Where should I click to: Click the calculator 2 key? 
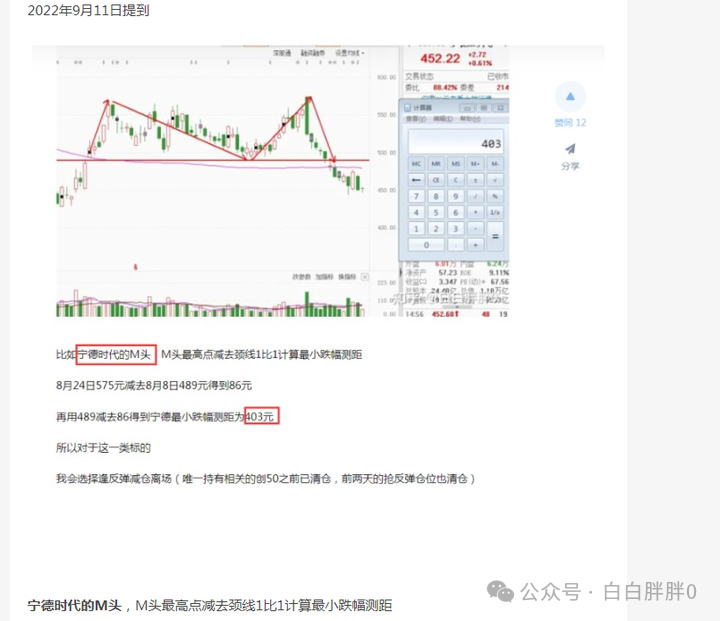pyautogui.click(x=436, y=228)
